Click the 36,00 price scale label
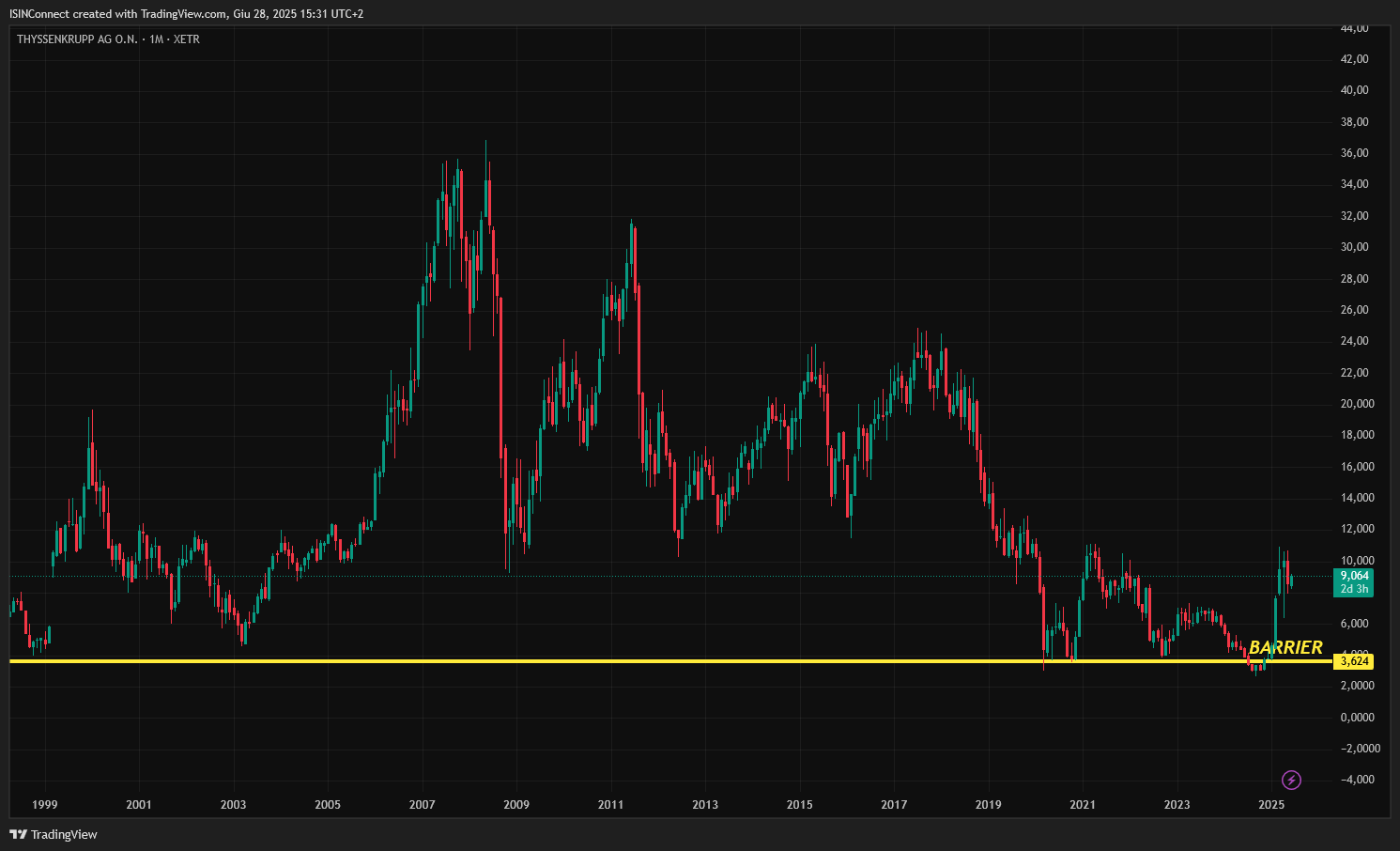1400x851 pixels. point(1355,153)
